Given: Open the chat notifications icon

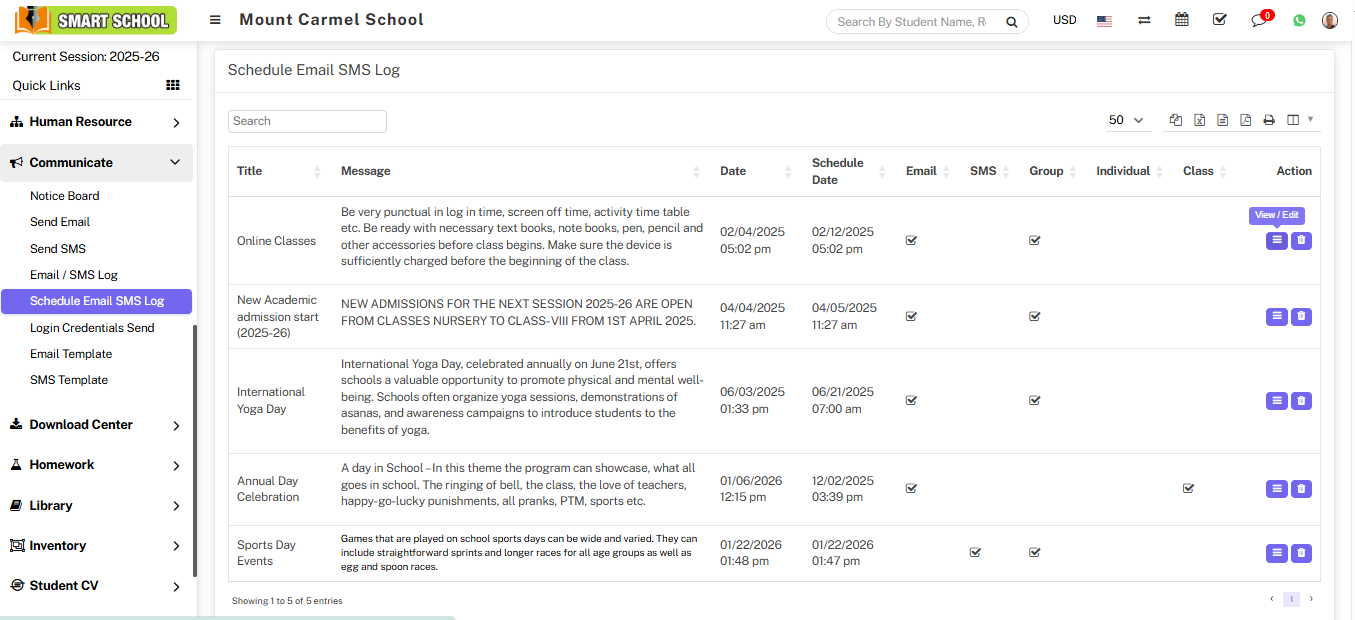Looking at the screenshot, I should 1259,20.
